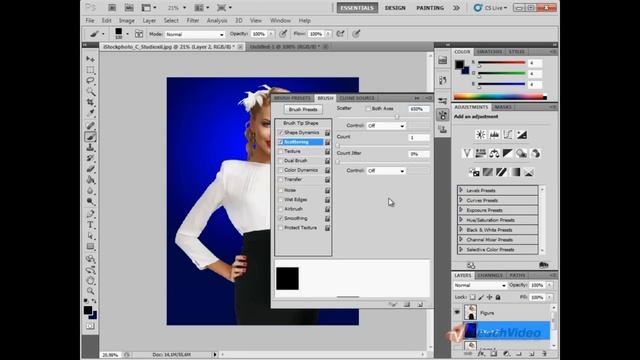Select the Brush tool in toolbox
Screen dimensions: 640x360
[90, 137]
